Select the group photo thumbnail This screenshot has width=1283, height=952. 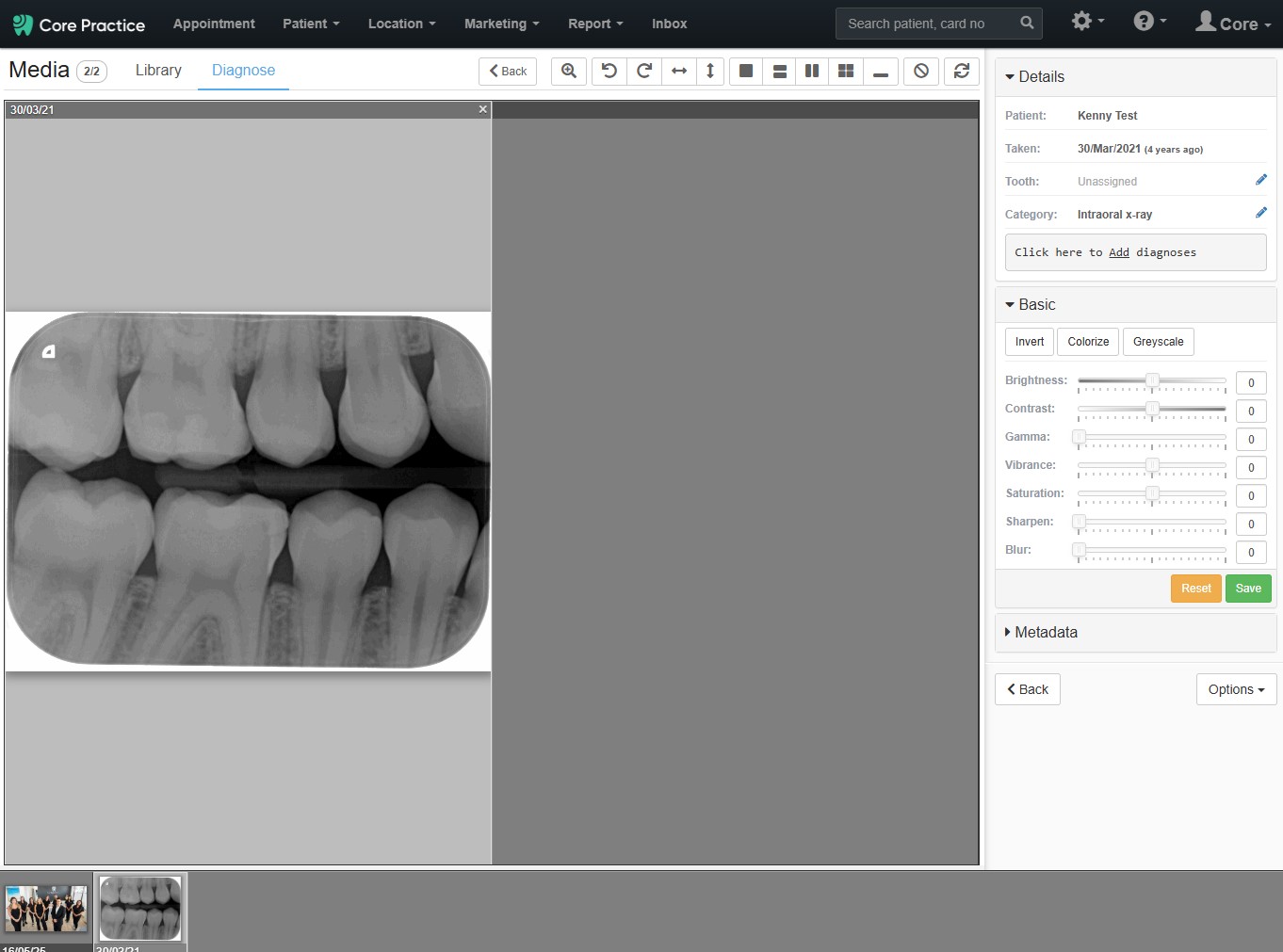[46, 909]
